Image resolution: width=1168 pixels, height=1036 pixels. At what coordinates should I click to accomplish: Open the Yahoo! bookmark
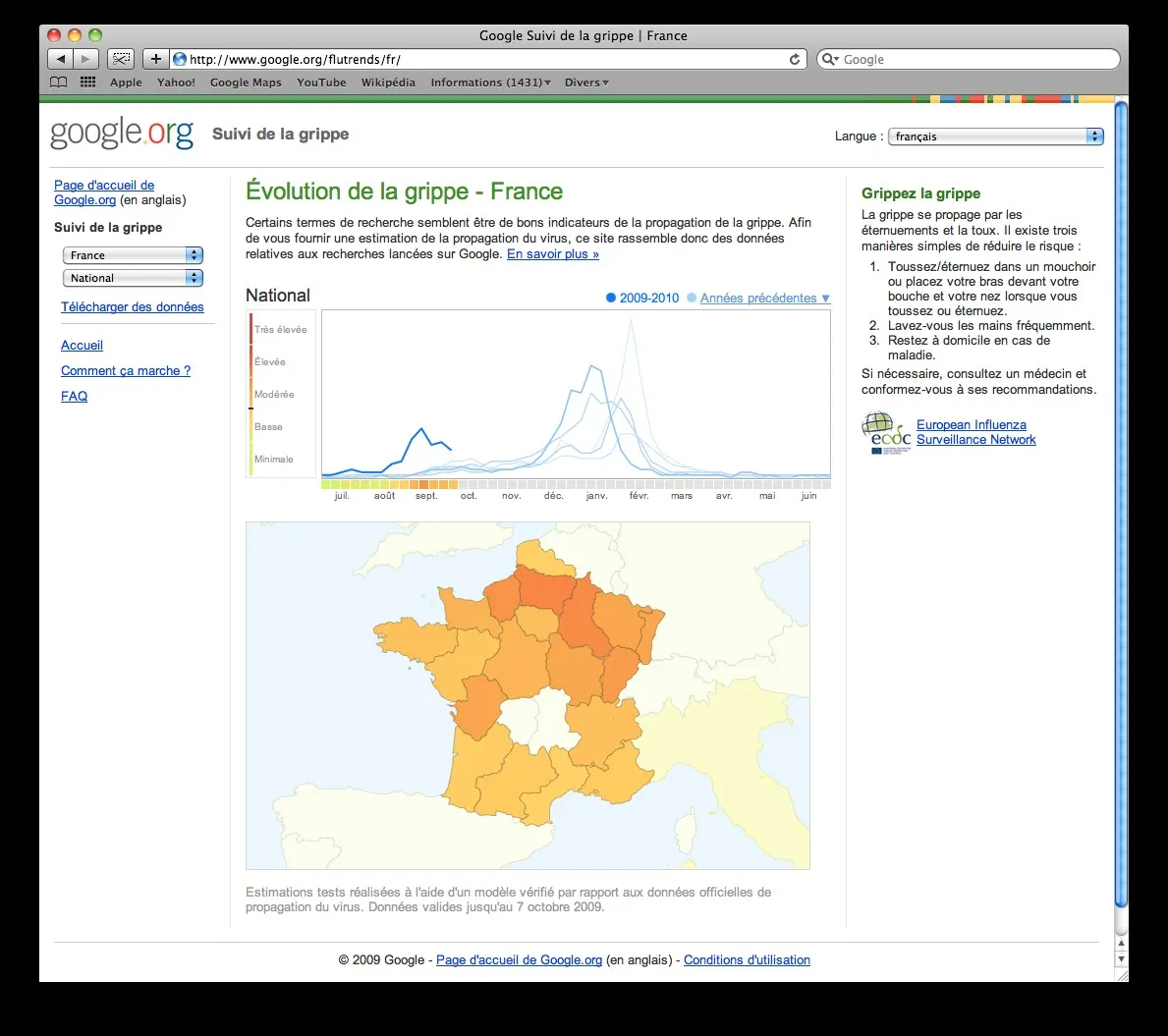(176, 82)
